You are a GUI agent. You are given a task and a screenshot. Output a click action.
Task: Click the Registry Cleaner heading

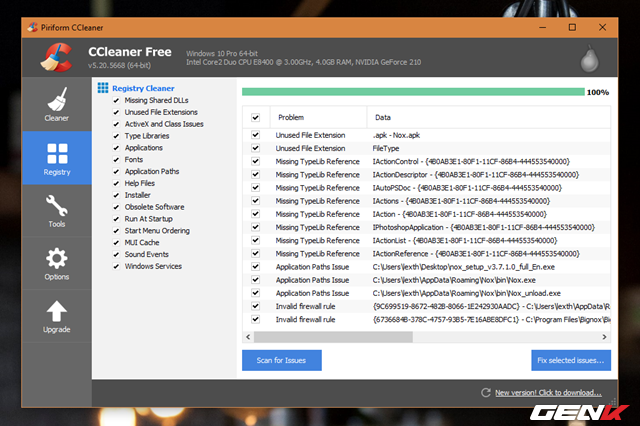pos(143,88)
